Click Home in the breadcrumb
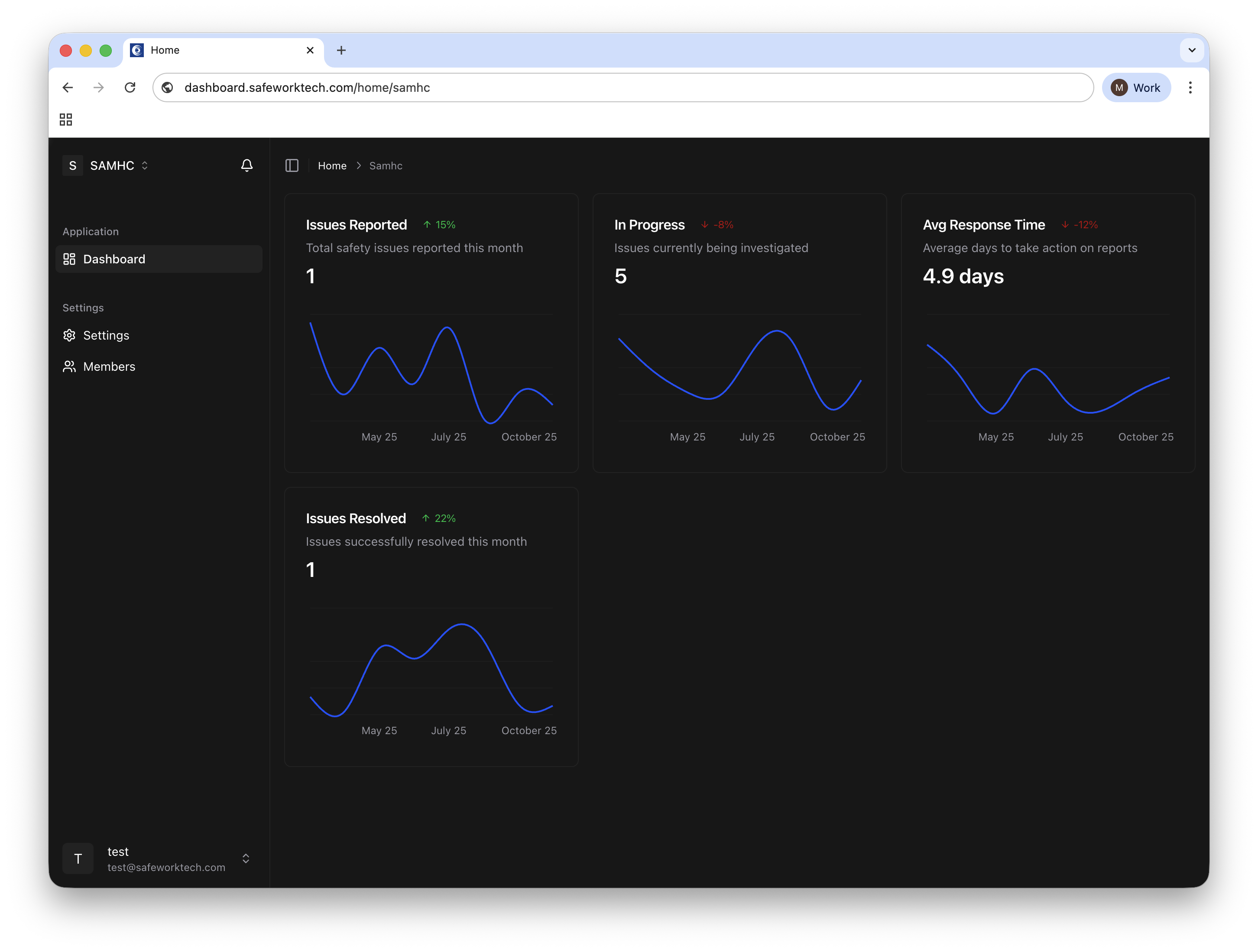 click(x=332, y=165)
